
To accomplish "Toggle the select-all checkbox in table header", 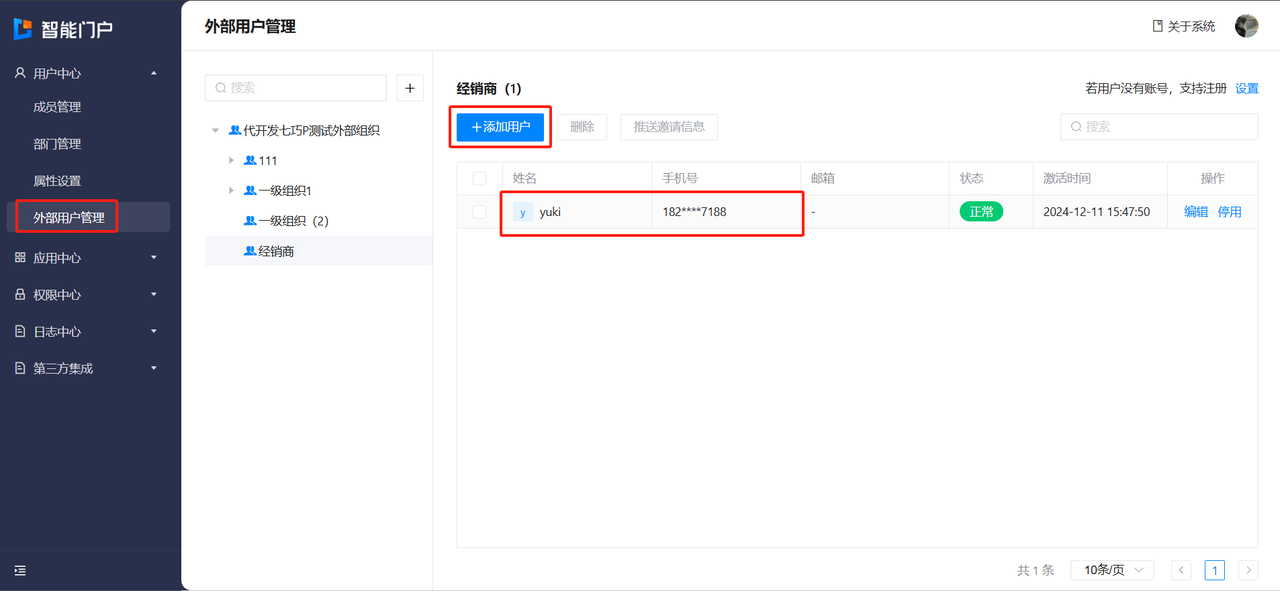I will pos(479,178).
